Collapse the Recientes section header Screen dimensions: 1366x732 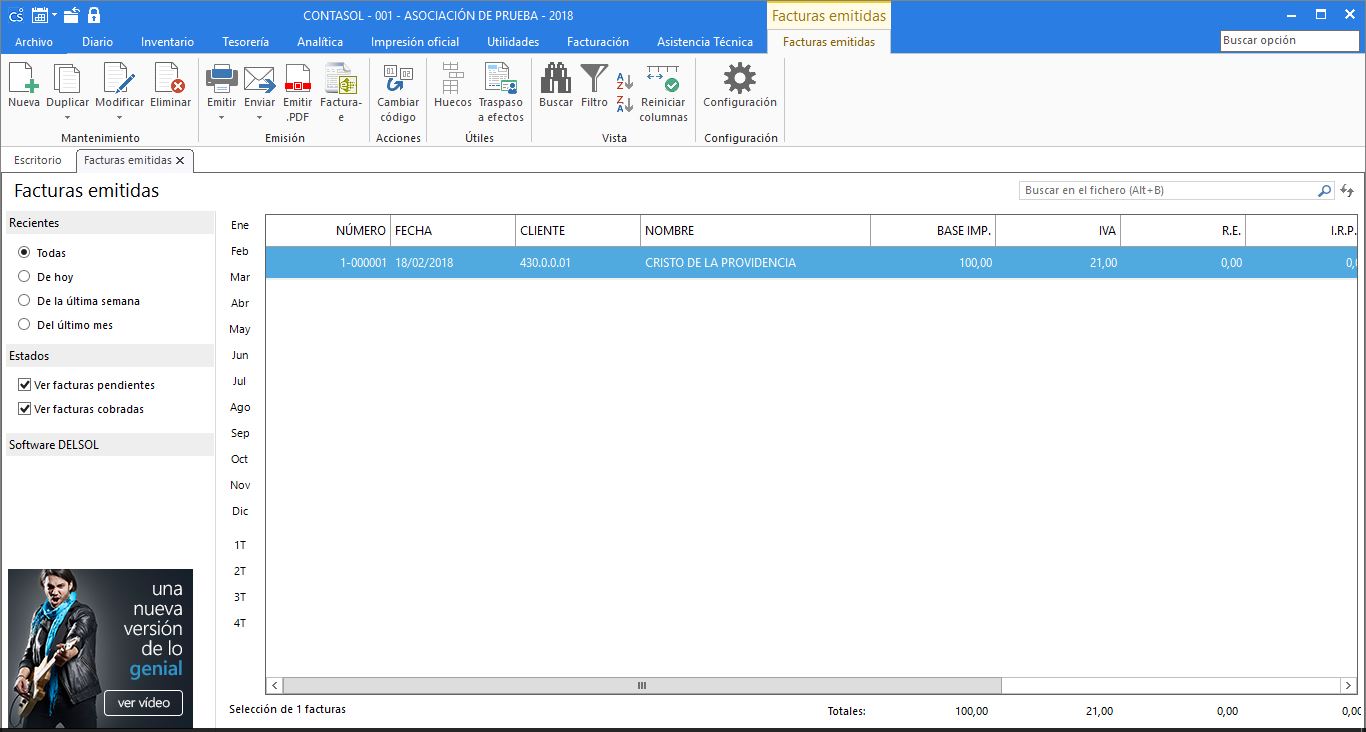pos(110,223)
